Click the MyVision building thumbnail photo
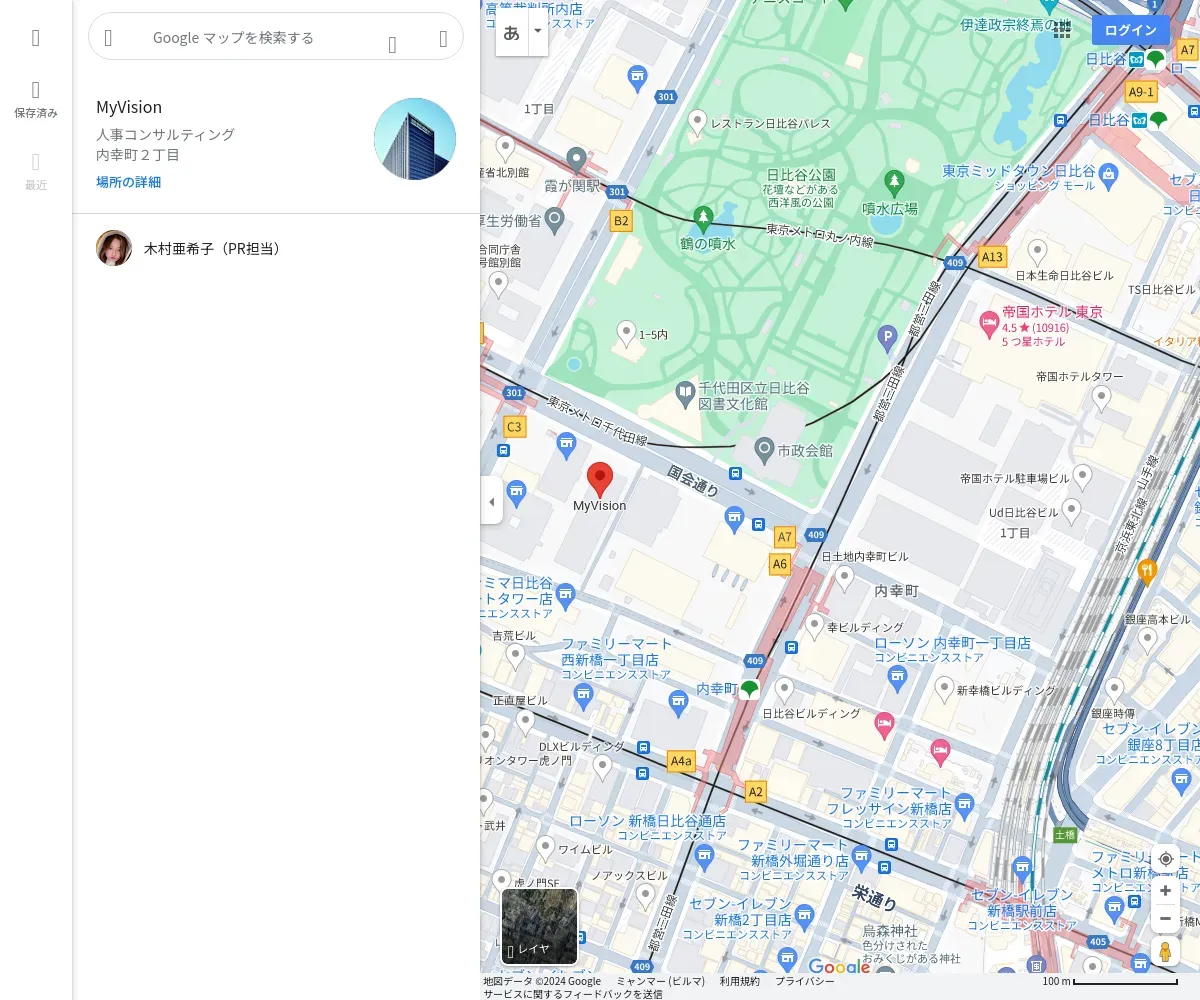This screenshot has width=1200, height=1000. (415, 139)
